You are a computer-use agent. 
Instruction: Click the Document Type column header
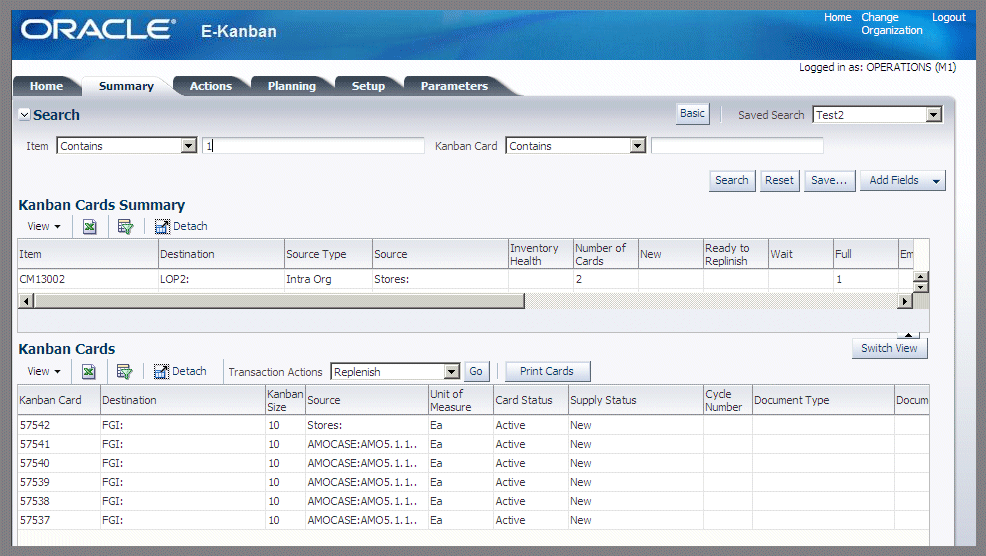click(x=823, y=400)
